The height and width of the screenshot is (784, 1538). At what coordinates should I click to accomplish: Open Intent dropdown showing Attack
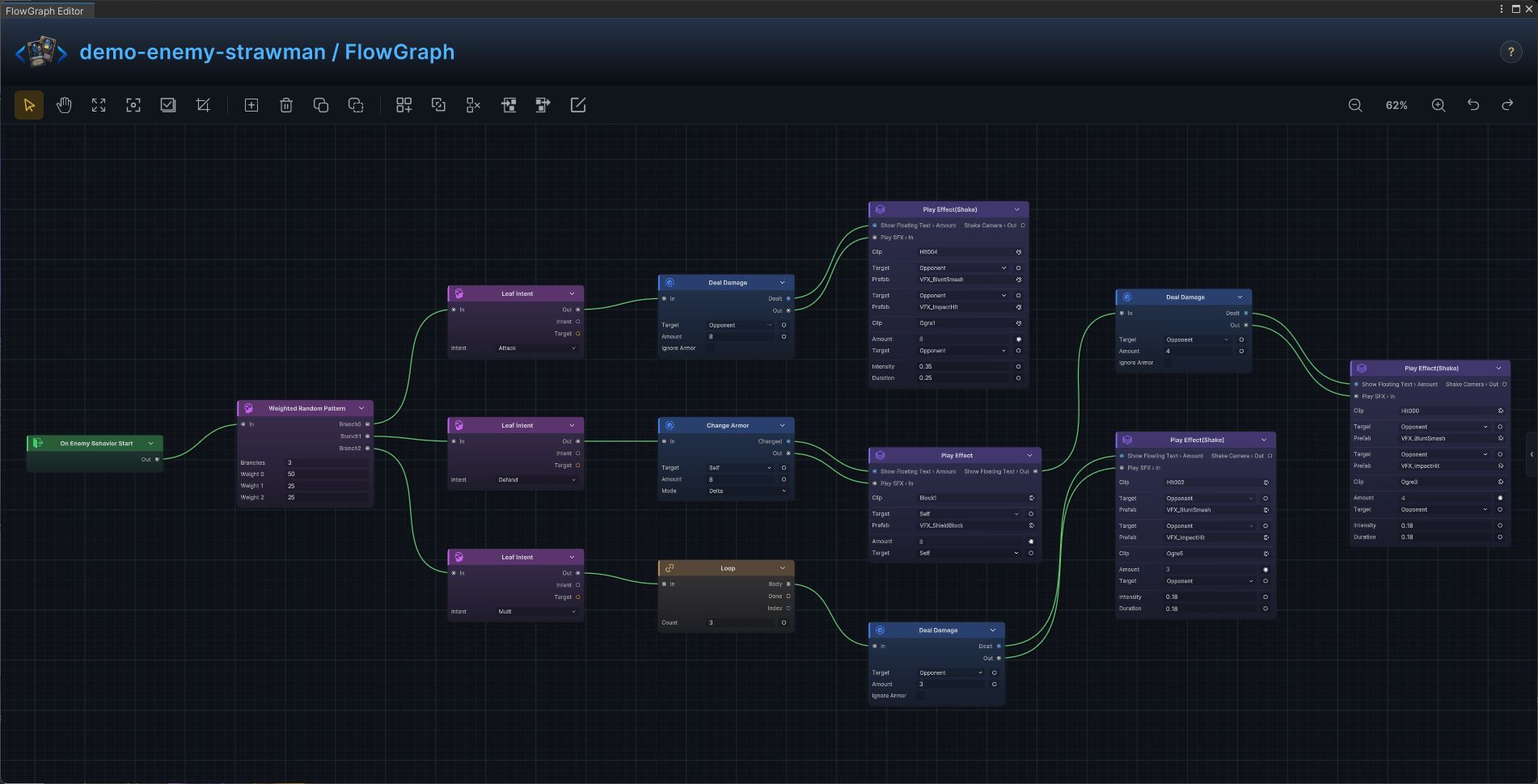tap(537, 348)
